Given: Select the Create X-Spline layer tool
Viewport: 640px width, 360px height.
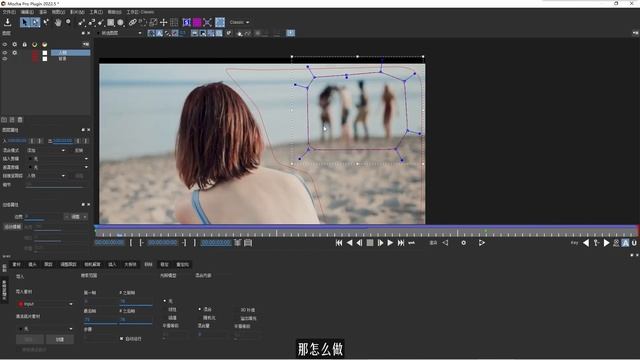Looking at the screenshot, I should point(82,22).
